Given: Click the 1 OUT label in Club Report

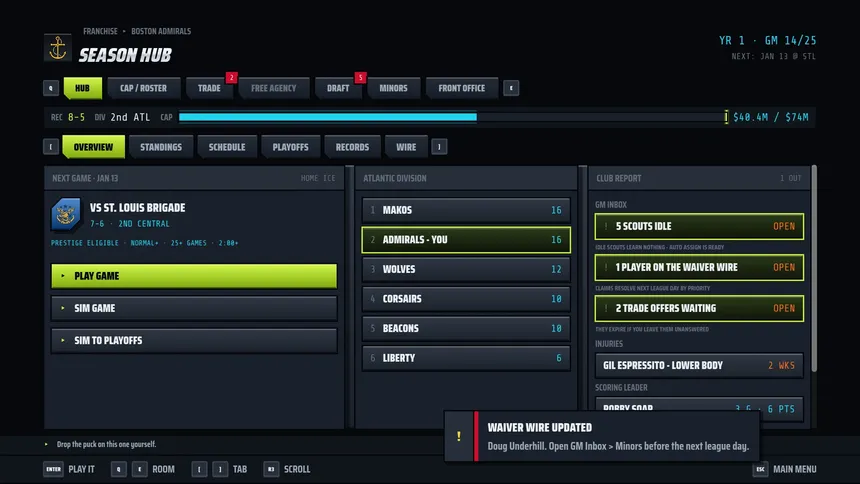Looking at the screenshot, I should 790,178.
